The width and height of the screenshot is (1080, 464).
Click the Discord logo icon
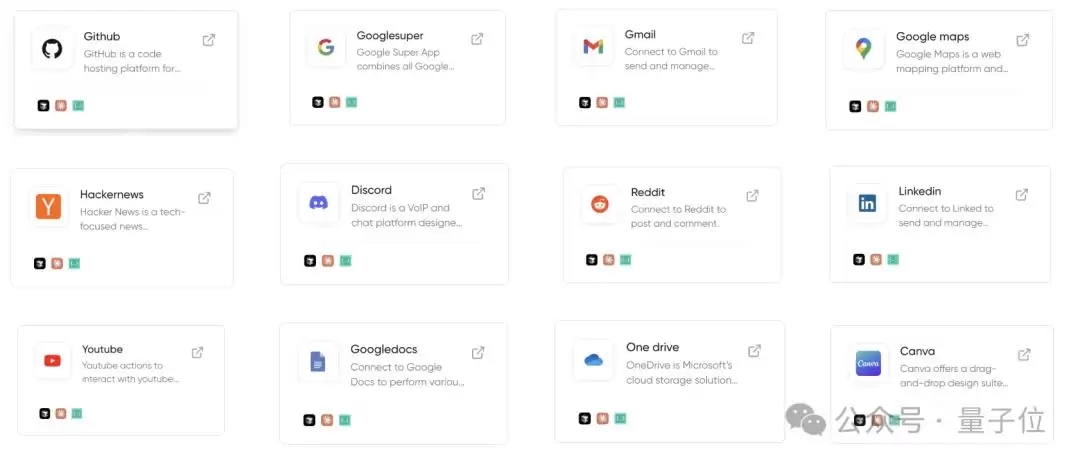point(318,202)
